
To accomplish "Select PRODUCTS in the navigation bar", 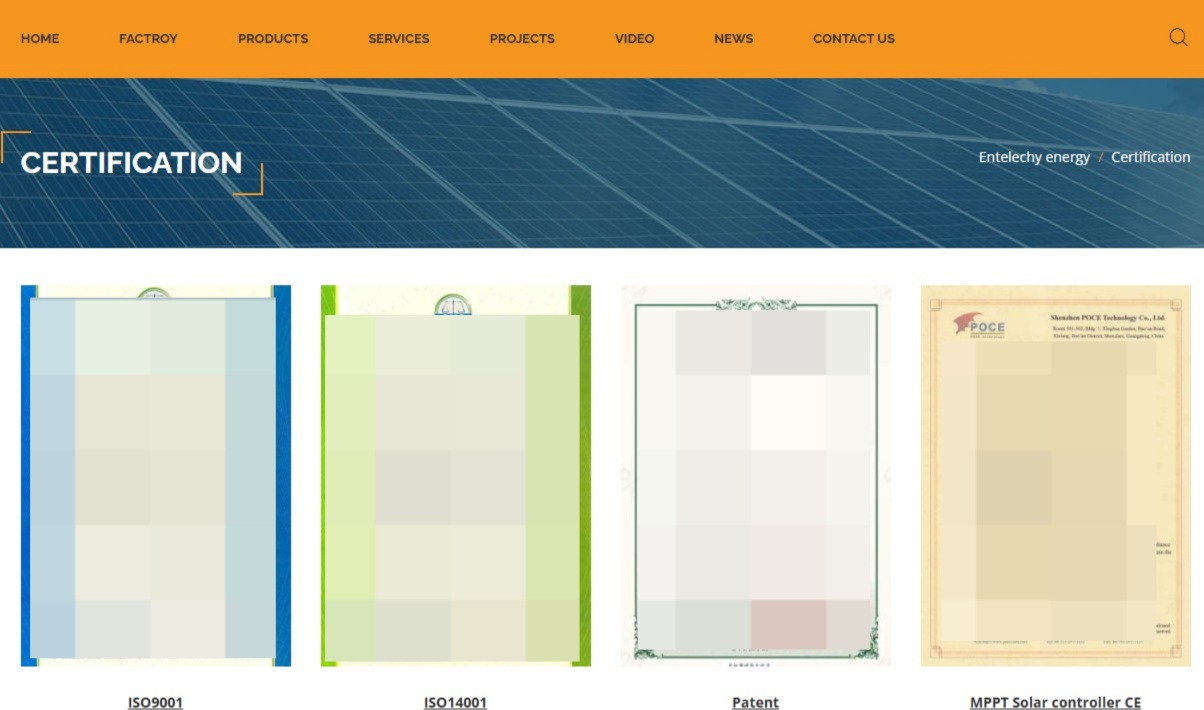I will pos(273,39).
